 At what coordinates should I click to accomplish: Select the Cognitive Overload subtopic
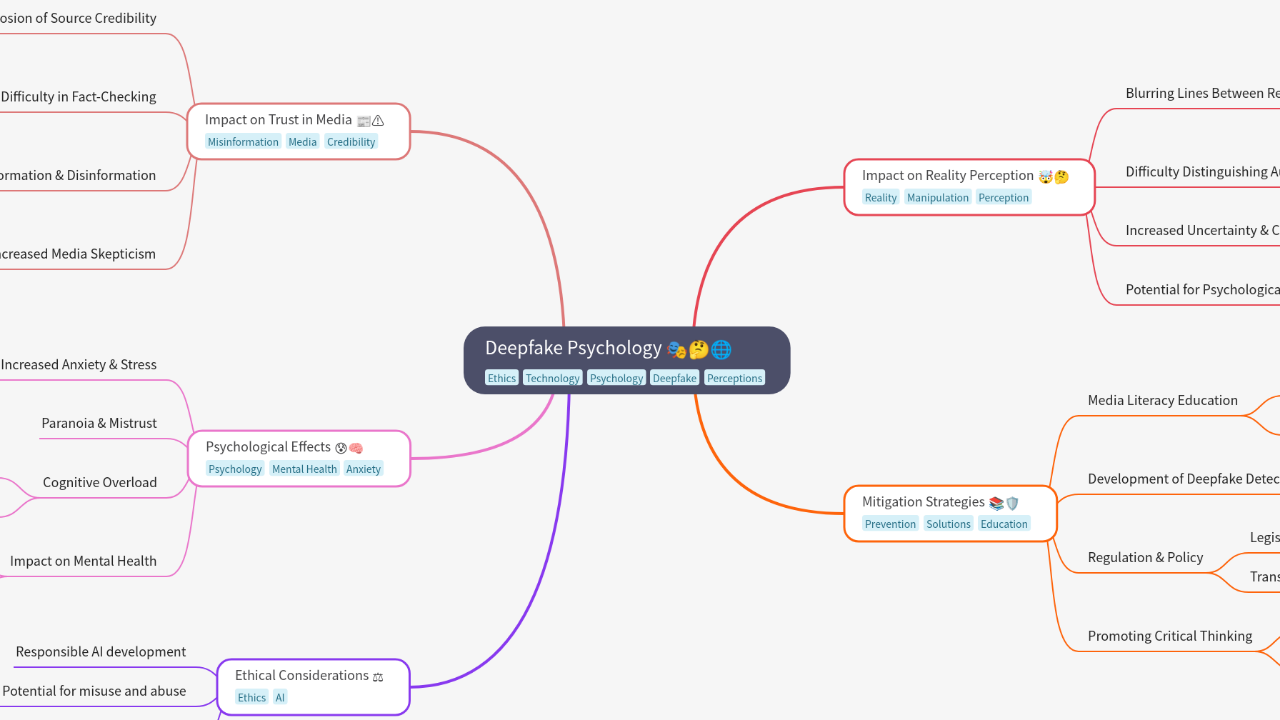[x=100, y=483]
